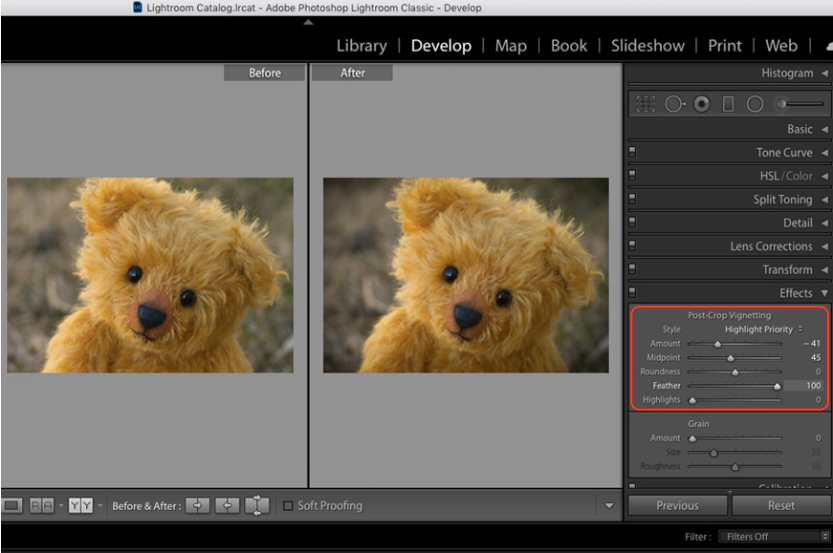Copy Before settings to After
833x553 pixels.
[x=198, y=505]
